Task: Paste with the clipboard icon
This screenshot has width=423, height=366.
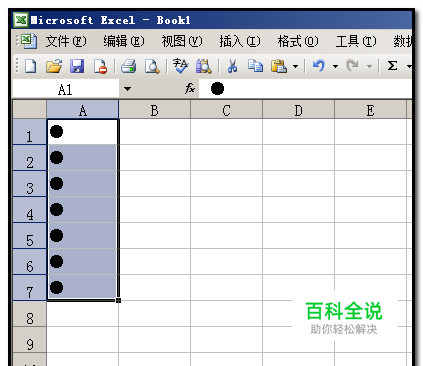Action: [x=279, y=66]
